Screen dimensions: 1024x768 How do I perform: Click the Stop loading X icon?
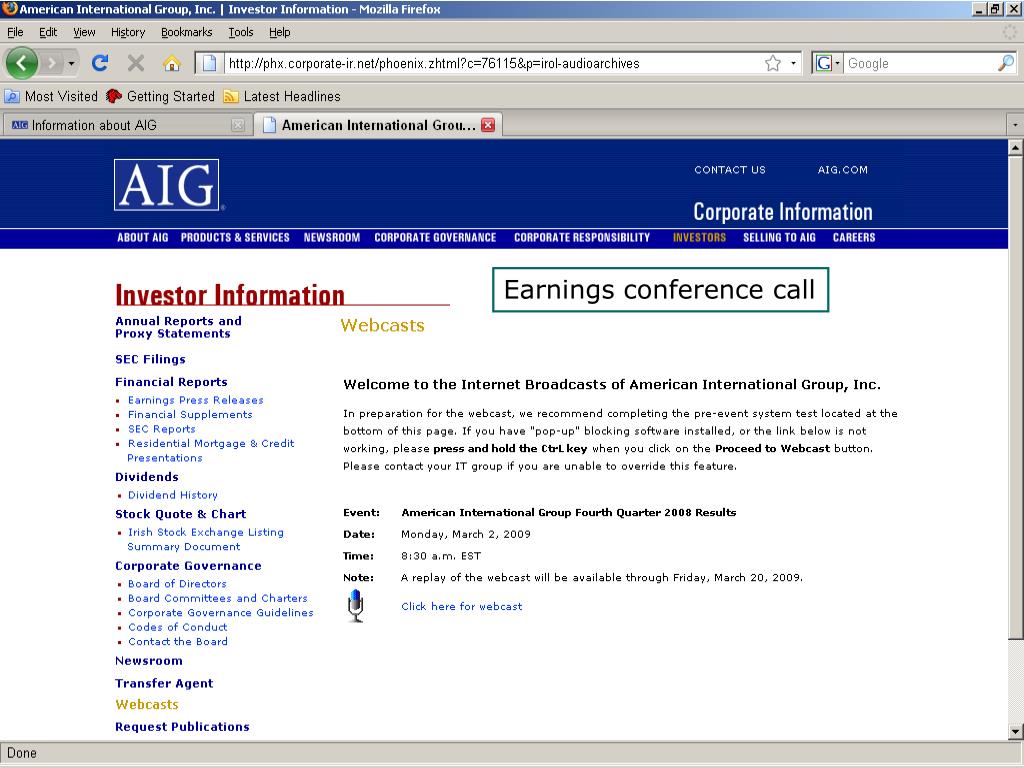pyautogui.click(x=136, y=63)
